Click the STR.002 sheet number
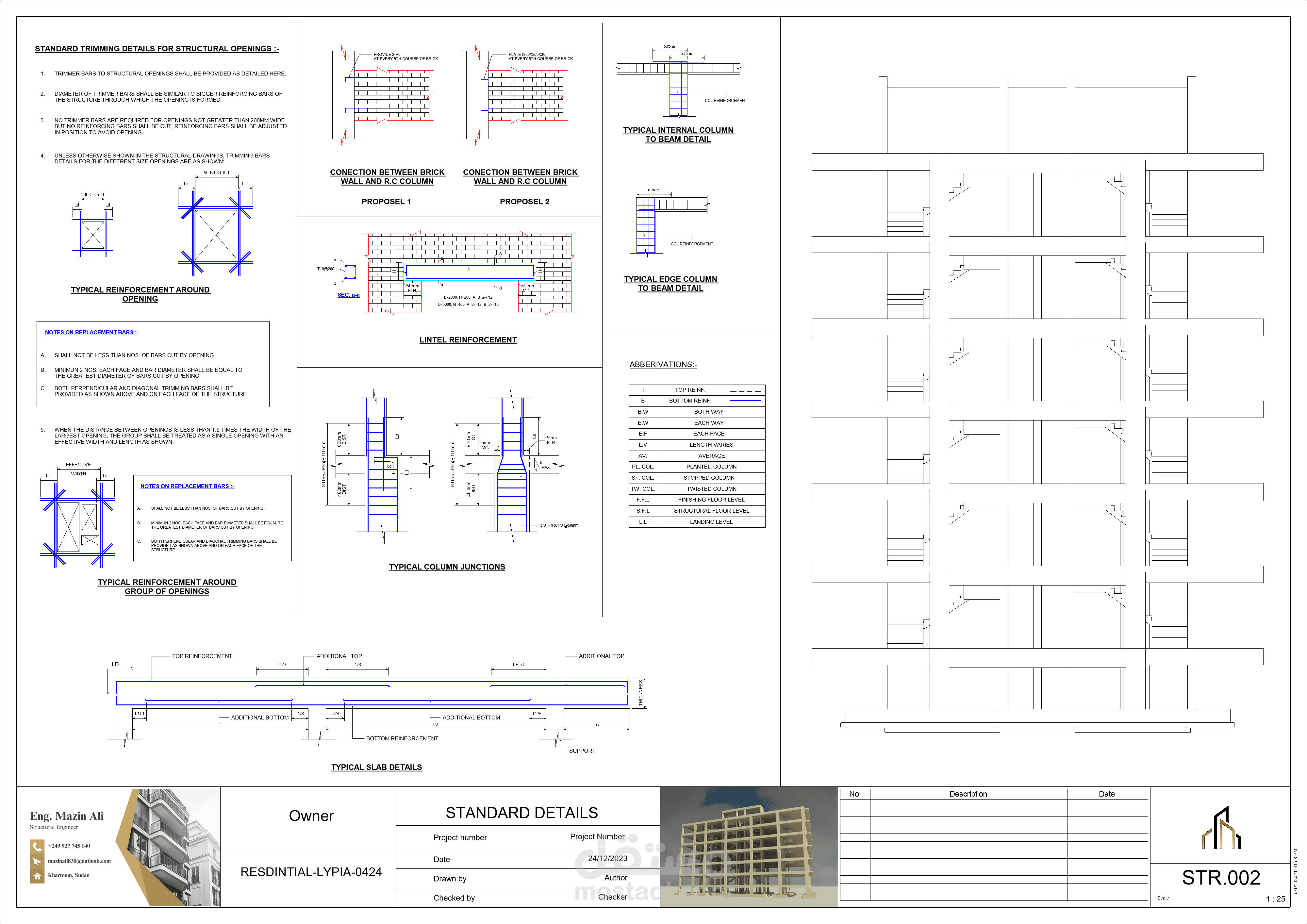Screen dimensions: 1307x924 [x=1220, y=878]
